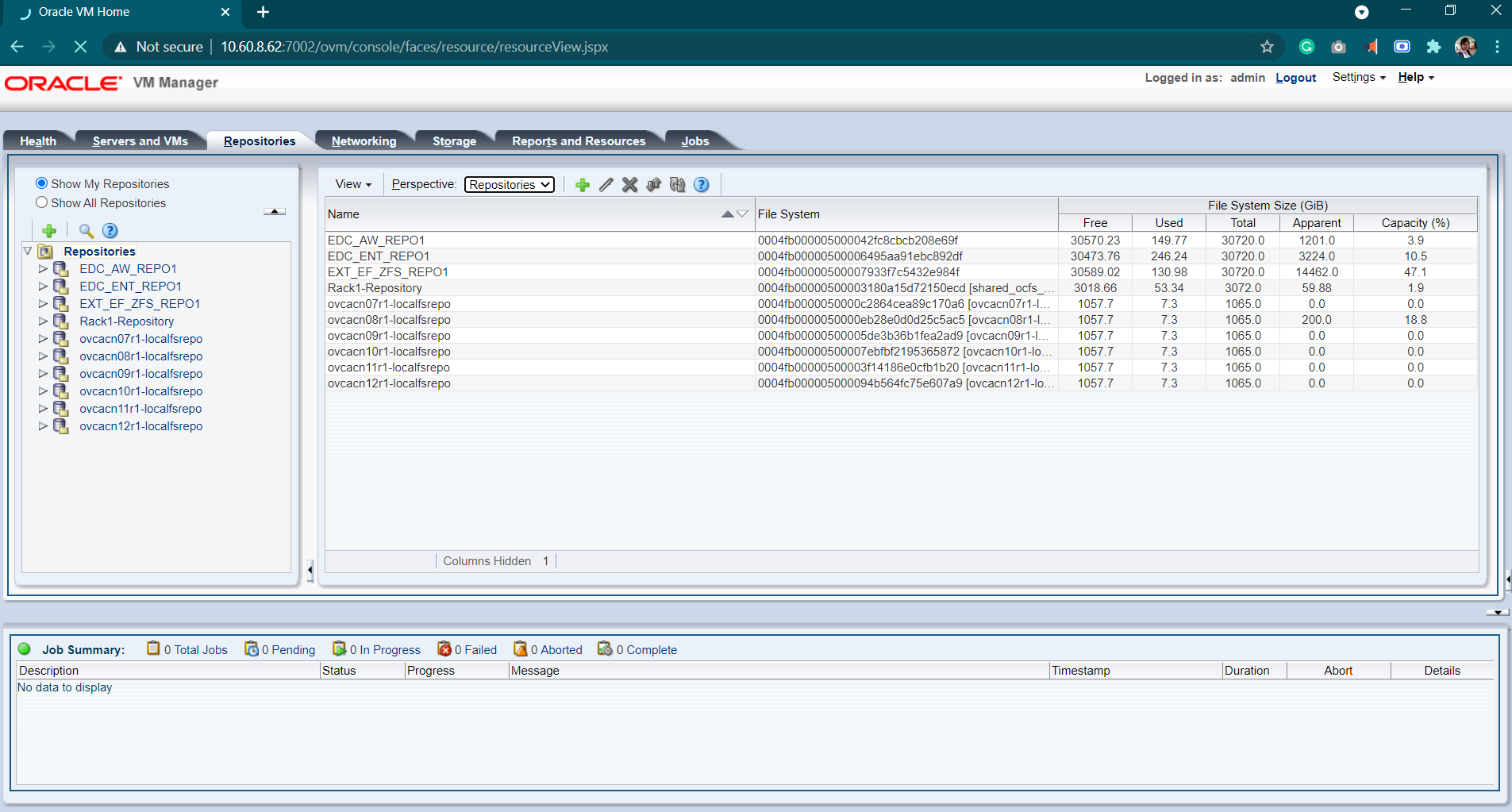Switch to the Health tab
Screen dimensions: 1512x812
pyautogui.click(x=38, y=140)
